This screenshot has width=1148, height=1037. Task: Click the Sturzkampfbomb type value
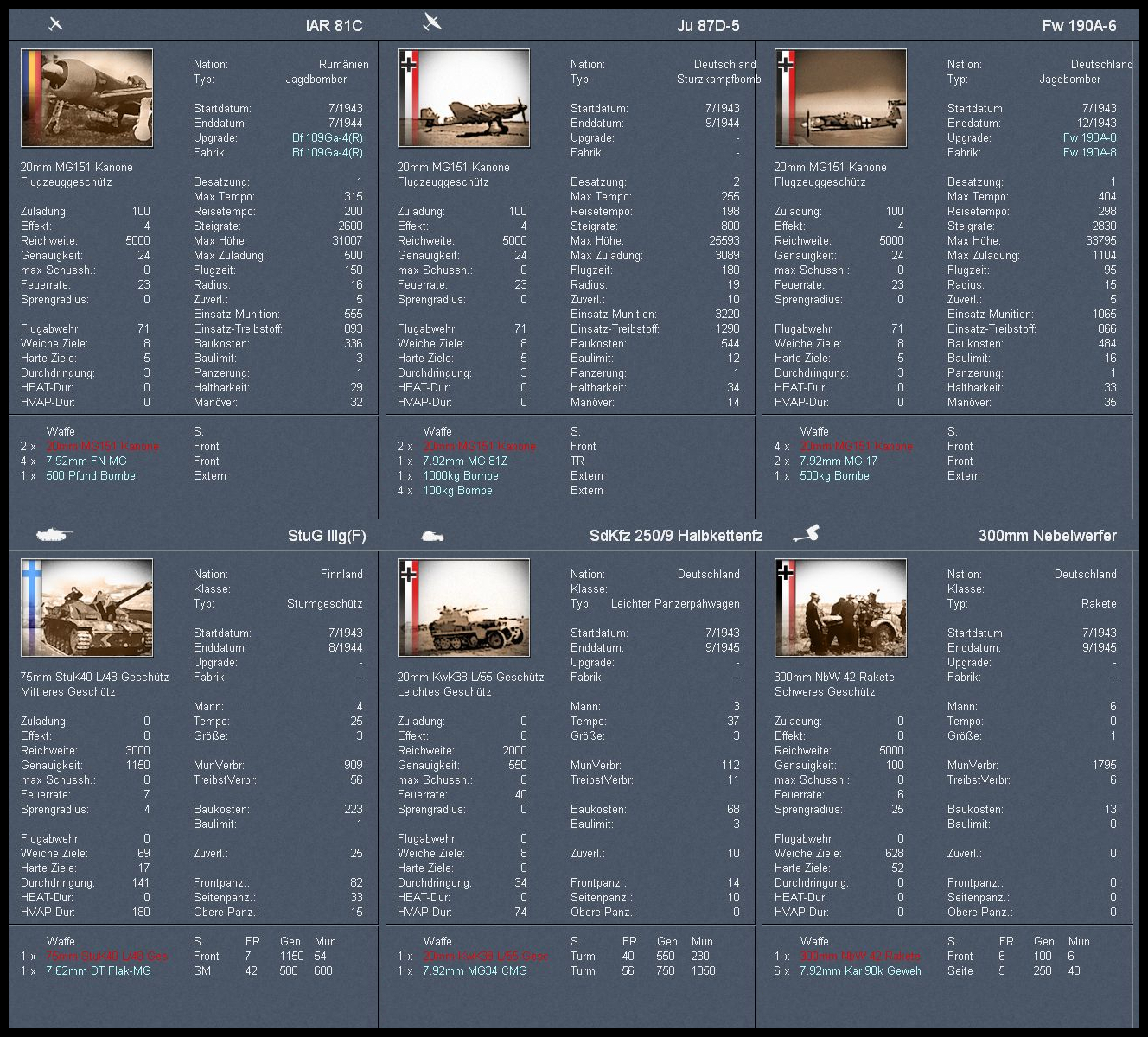[718, 80]
